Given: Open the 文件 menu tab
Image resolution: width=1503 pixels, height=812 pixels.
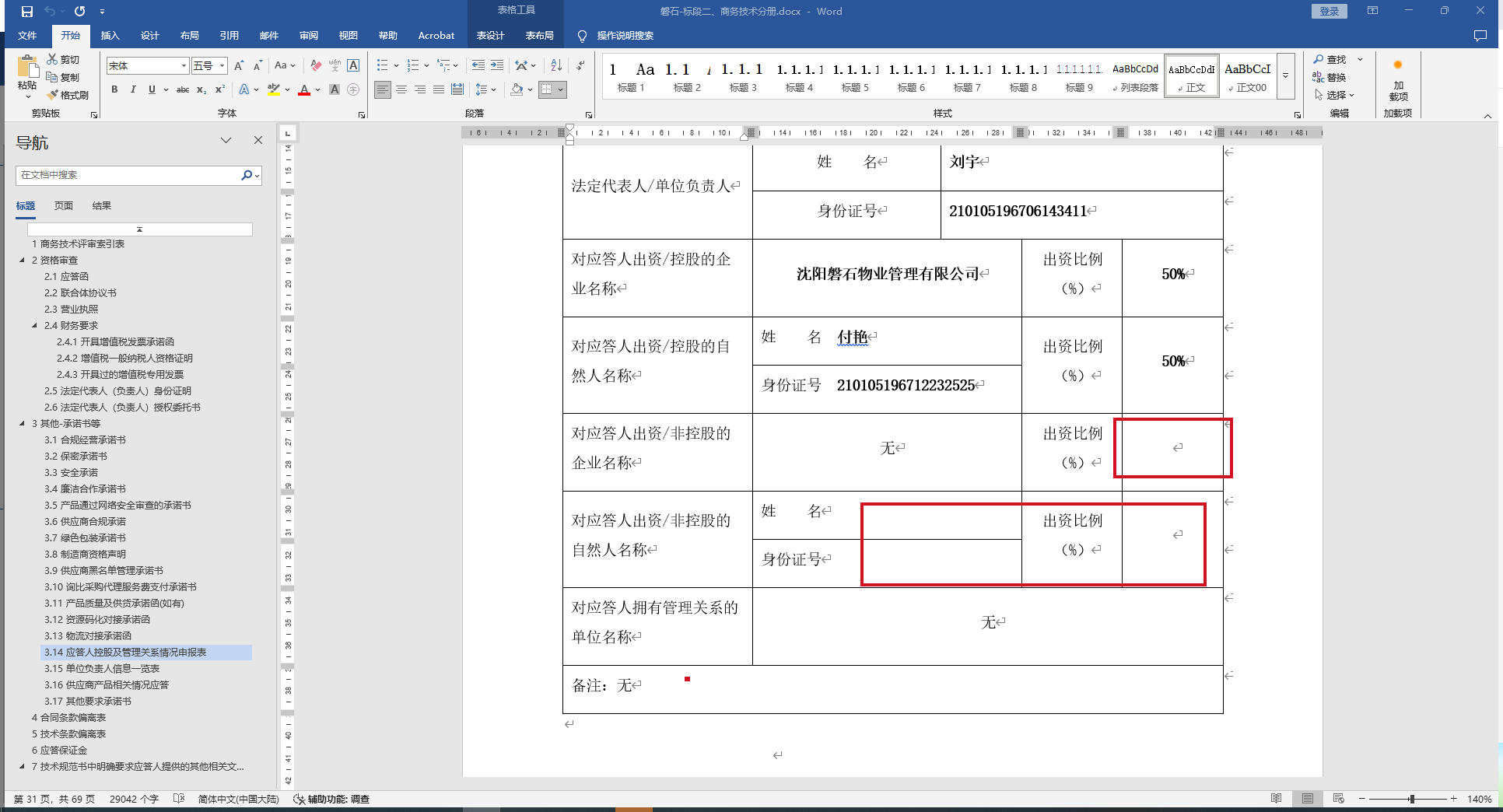Looking at the screenshot, I should [x=27, y=36].
